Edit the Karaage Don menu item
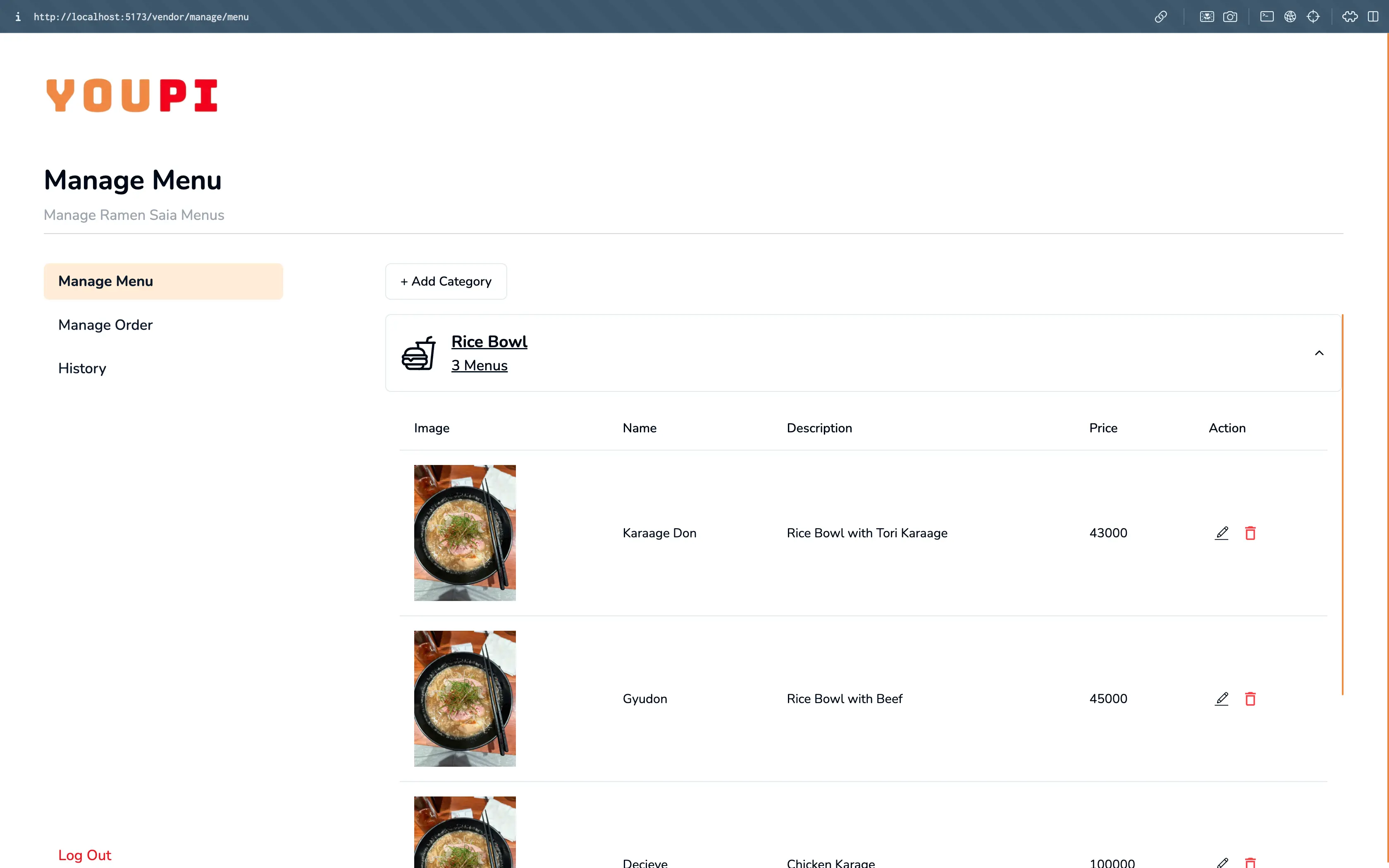 (x=1222, y=533)
